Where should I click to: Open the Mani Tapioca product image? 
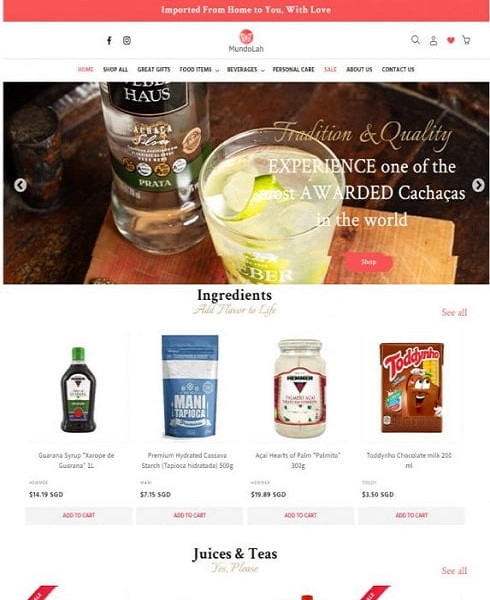coord(190,386)
